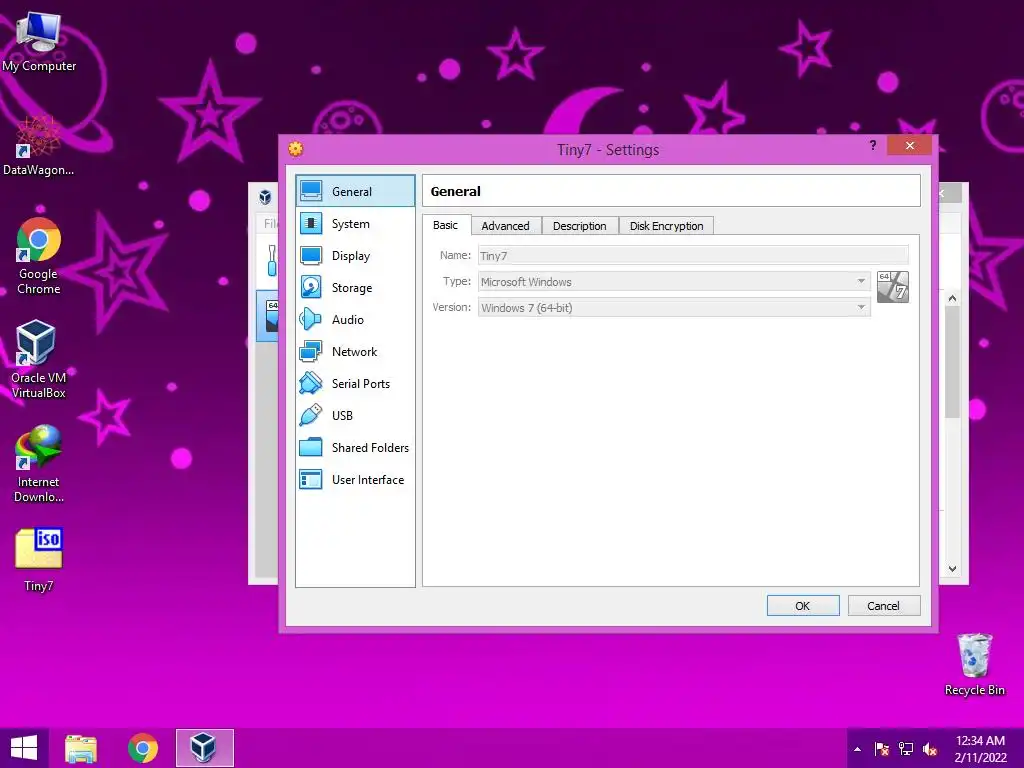Open Chrome from the taskbar
The width and height of the screenshot is (1024, 768).
[x=143, y=748]
